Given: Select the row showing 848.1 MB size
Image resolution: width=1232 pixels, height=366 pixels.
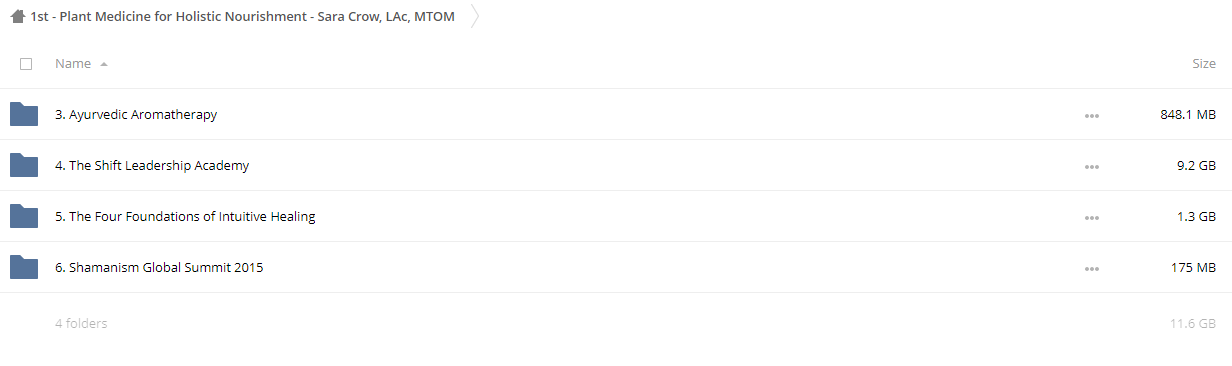Looking at the screenshot, I should pyautogui.click(x=616, y=114).
